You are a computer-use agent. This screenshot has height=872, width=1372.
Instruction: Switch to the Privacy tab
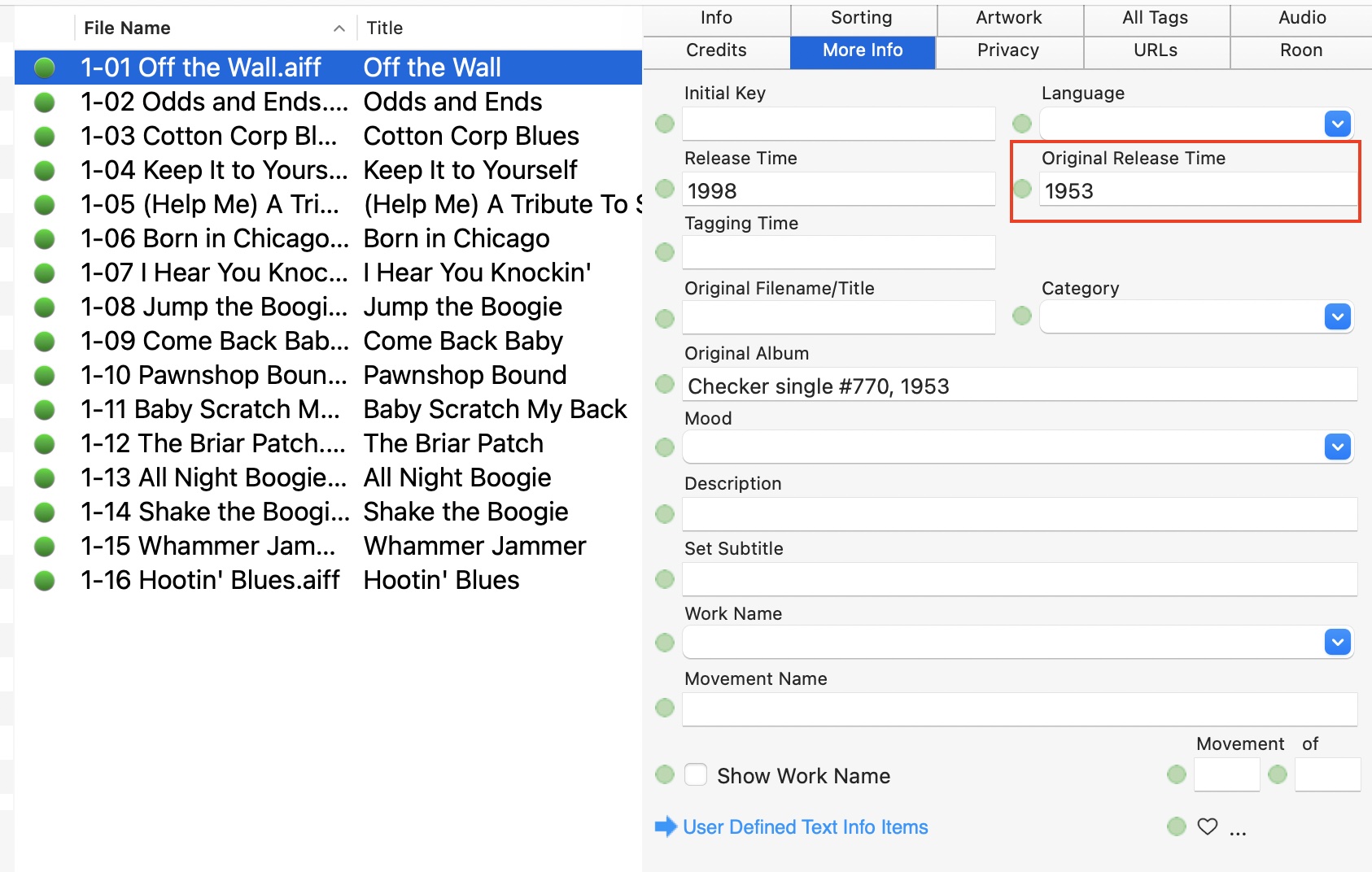pos(1008,50)
